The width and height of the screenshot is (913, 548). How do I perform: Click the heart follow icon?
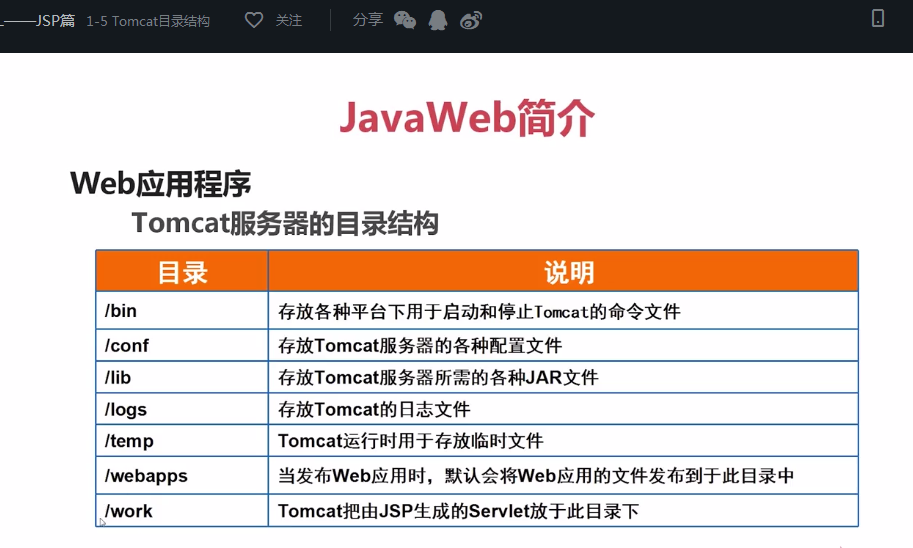[x=254, y=20]
